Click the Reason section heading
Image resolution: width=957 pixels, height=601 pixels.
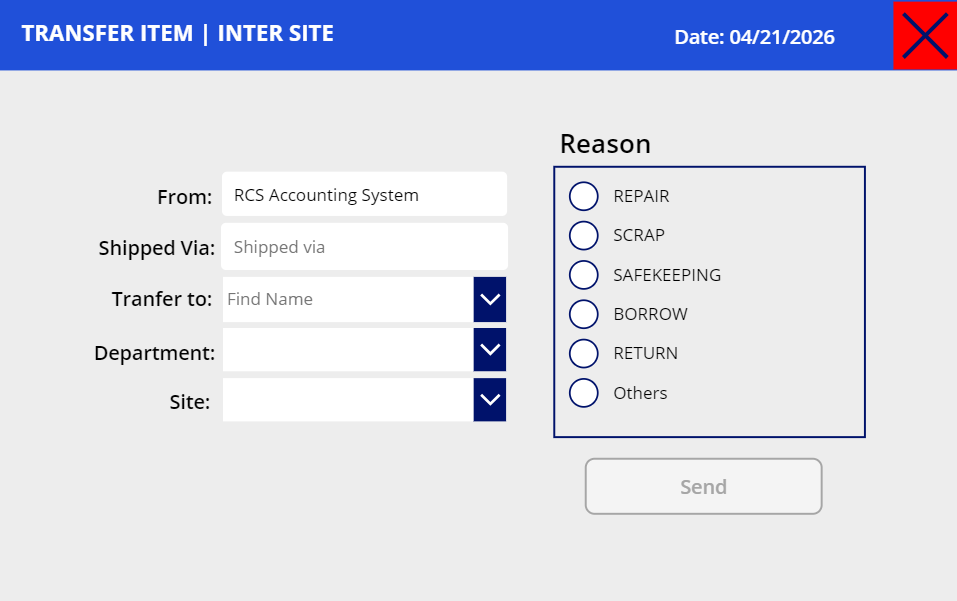pos(605,145)
